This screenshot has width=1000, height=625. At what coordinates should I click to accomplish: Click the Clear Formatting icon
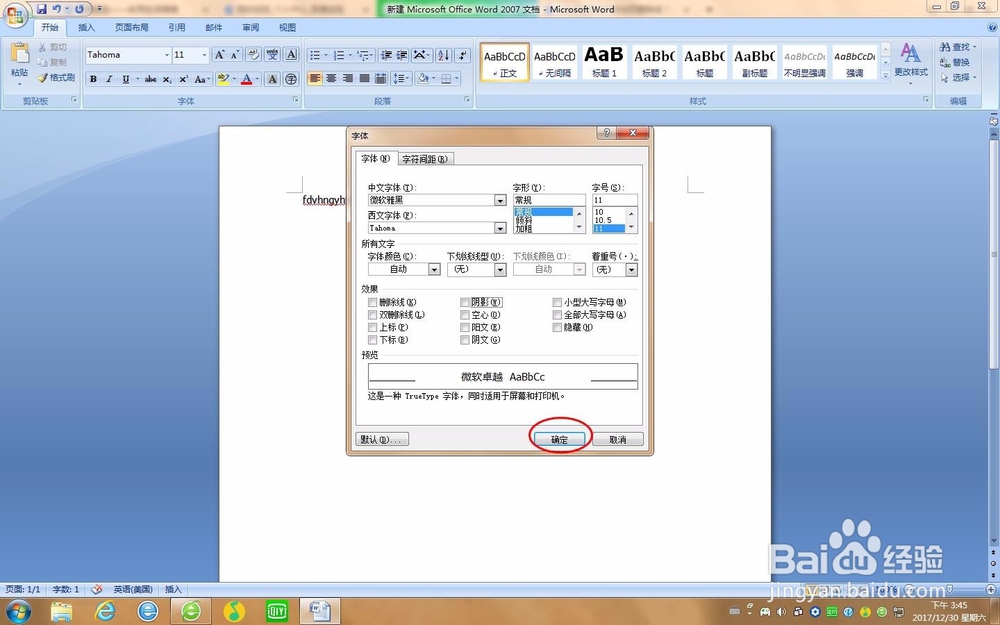tap(253, 55)
